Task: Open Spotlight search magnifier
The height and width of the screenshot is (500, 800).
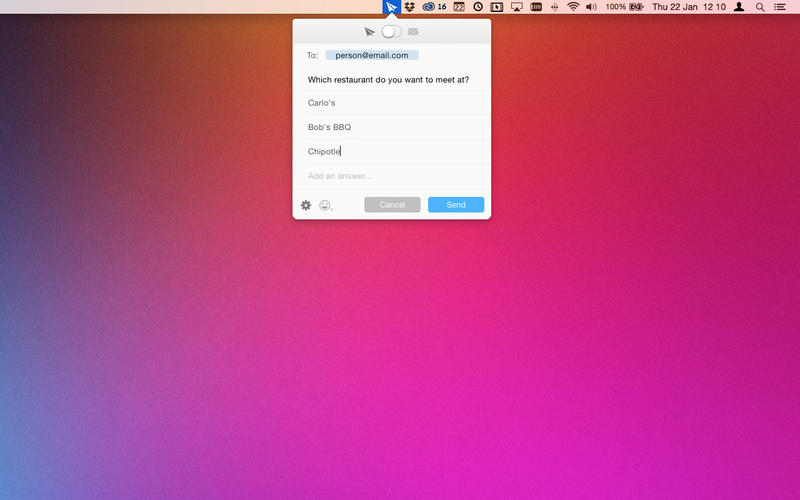Action: click(760, 7)
